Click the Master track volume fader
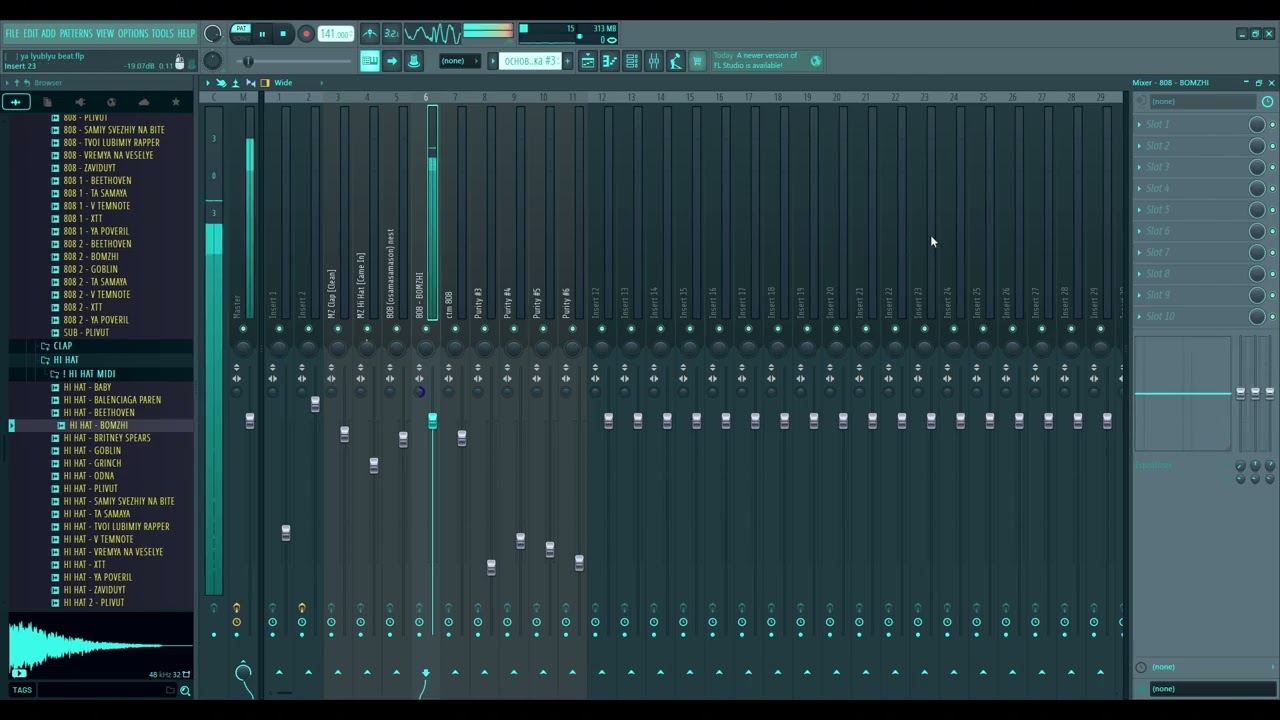This screenshot has height=720, width=1280. 250,420
